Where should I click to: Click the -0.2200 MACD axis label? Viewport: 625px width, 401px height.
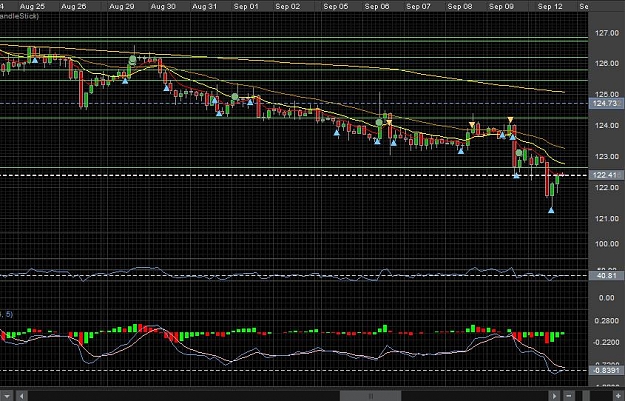pos(607,342)
